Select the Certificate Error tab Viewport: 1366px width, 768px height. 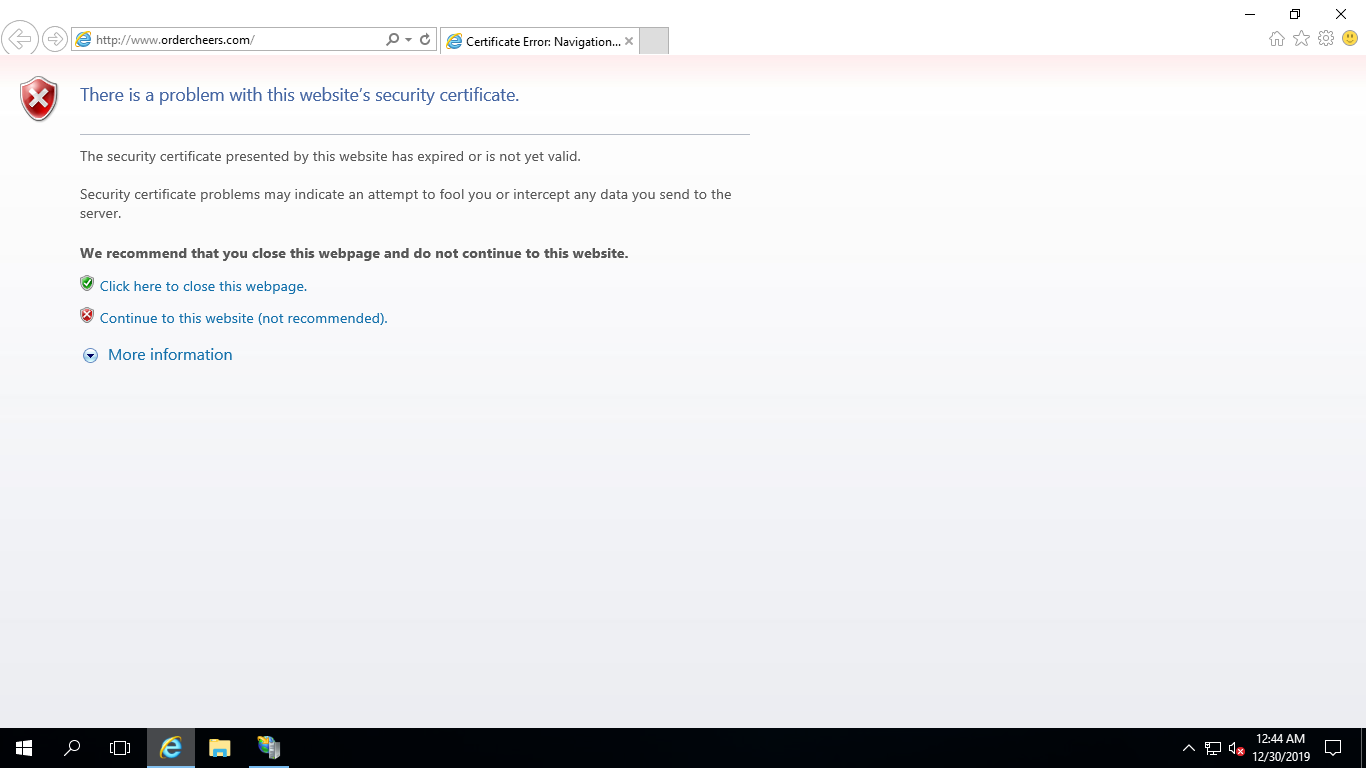pos(535,41)
